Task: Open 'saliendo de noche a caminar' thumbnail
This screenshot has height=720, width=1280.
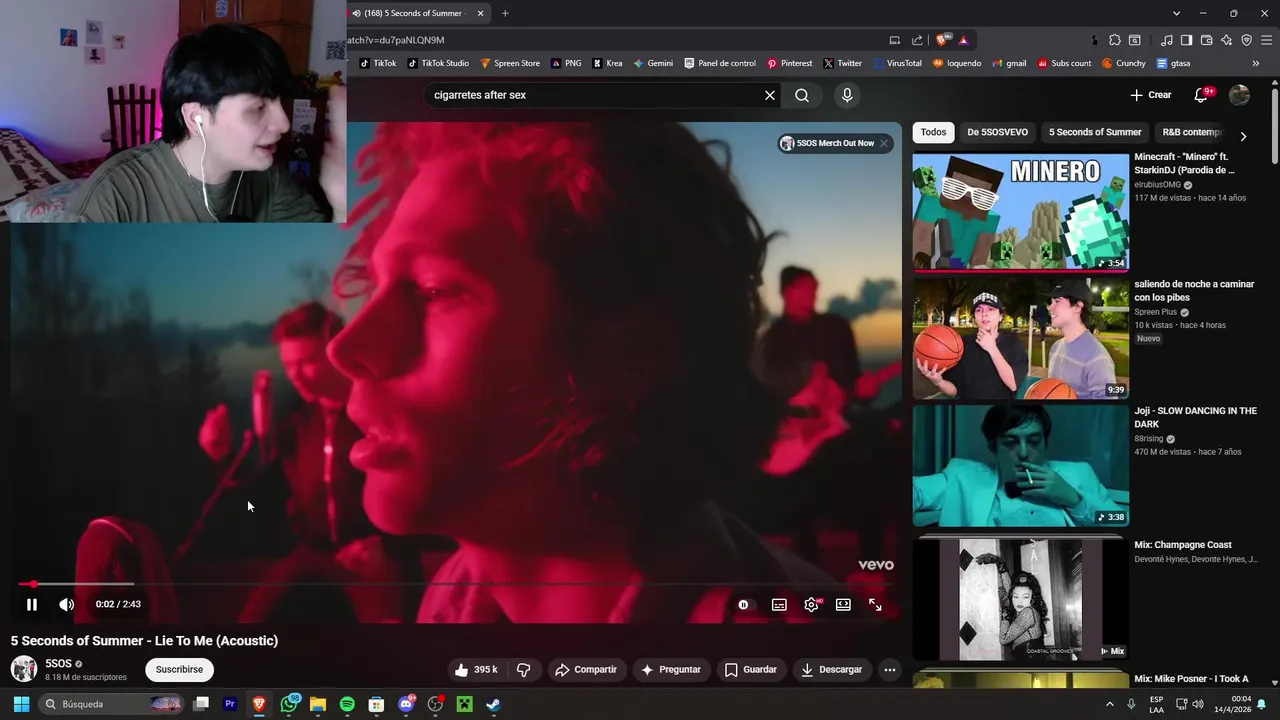Action: point(1020,338)
